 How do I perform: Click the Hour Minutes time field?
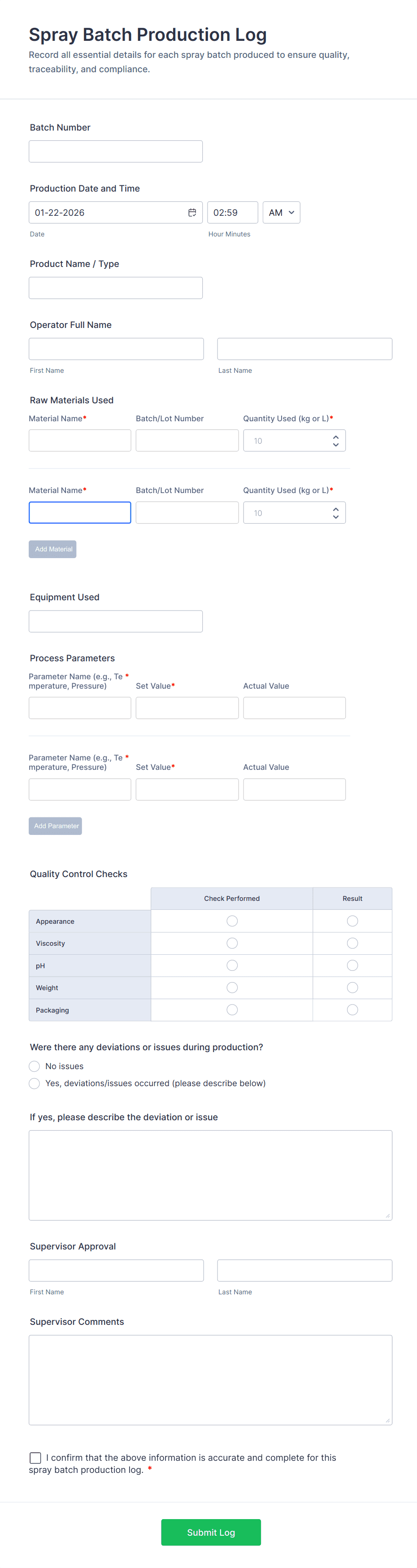pyautogui.click(x=233, y=213)
